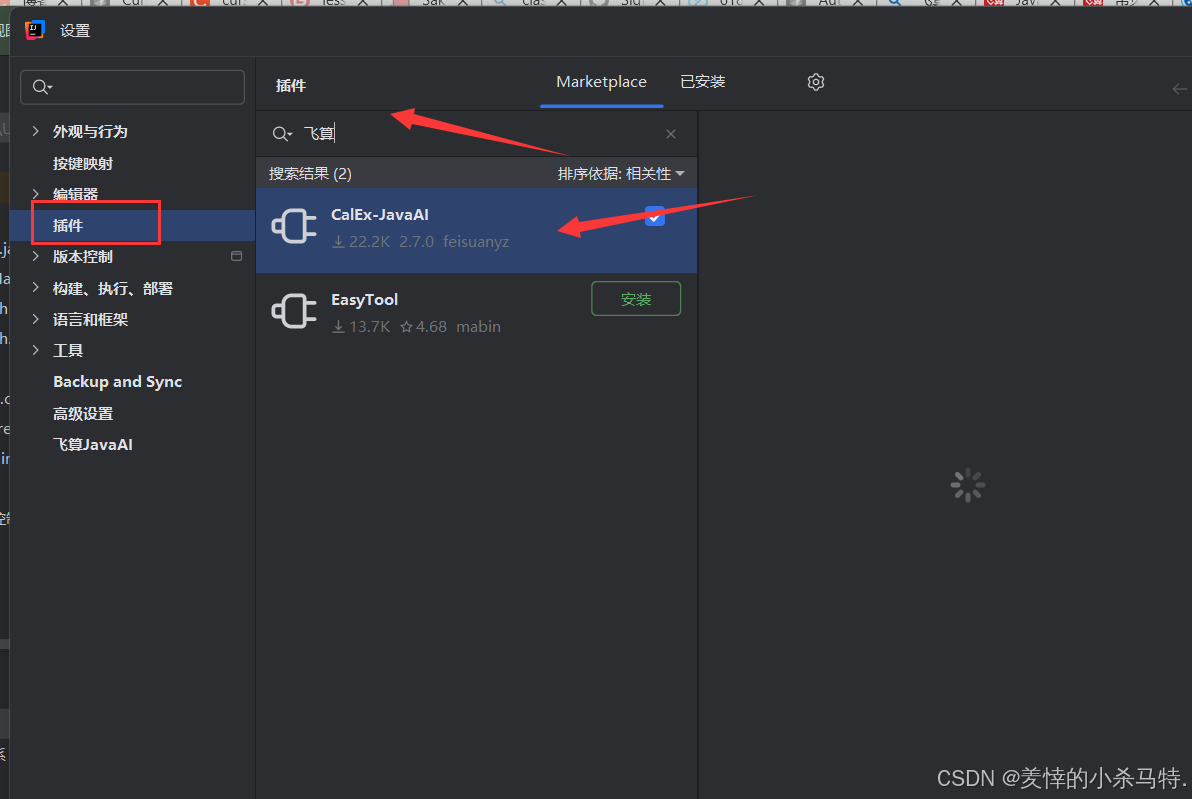Click the CalEx-JavaAI plugin icon

294,226
